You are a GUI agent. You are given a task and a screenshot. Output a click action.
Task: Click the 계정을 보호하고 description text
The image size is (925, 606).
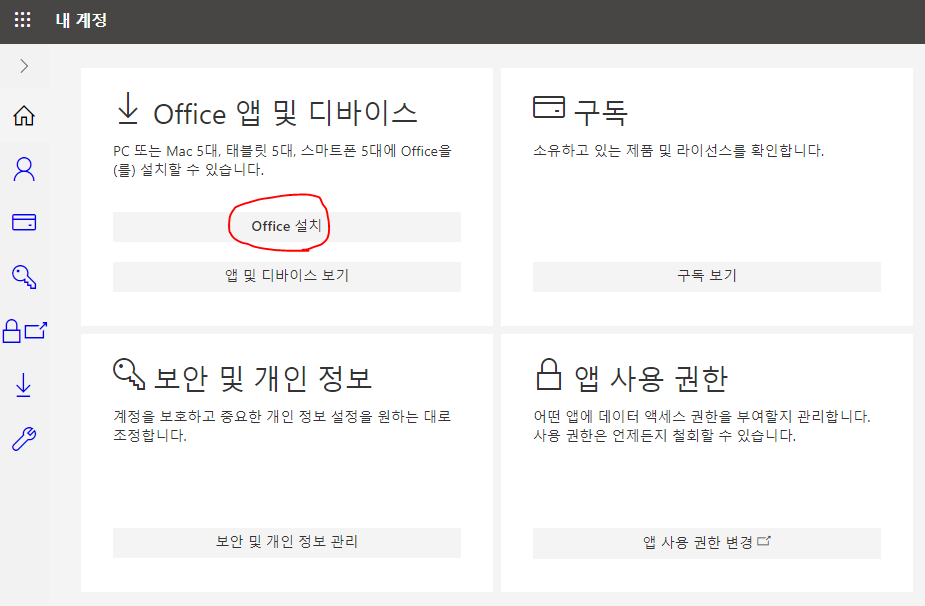pos(282,426)
